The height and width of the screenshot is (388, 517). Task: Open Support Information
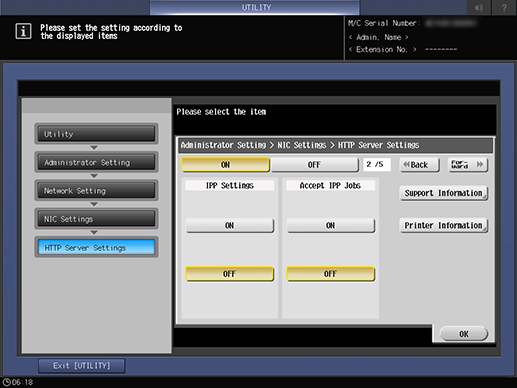[444, 193]
